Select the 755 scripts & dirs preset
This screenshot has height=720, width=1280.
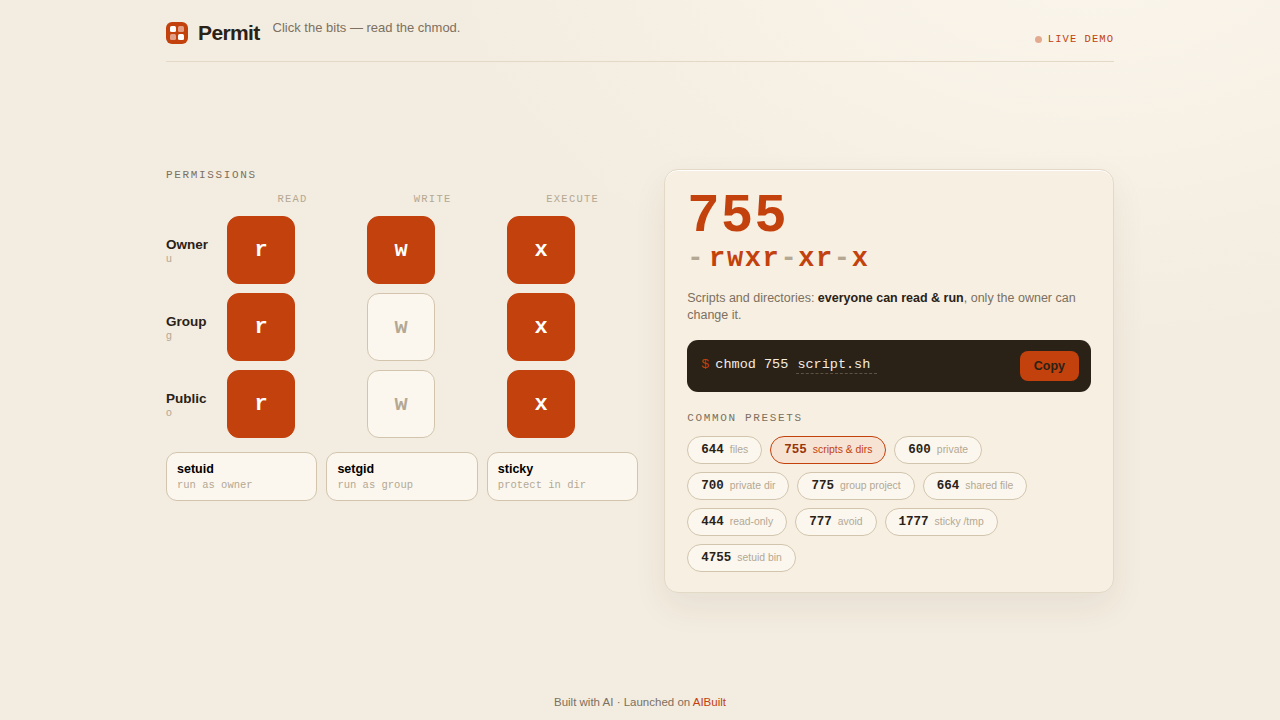[x=828, y=450]
